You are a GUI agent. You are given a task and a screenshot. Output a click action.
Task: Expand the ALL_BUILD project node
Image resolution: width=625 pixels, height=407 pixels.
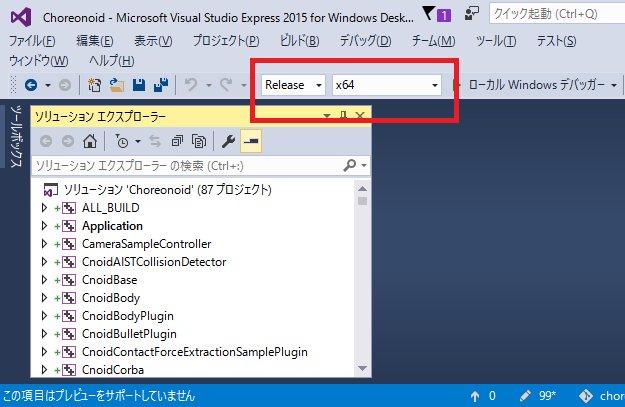[44, 208]
